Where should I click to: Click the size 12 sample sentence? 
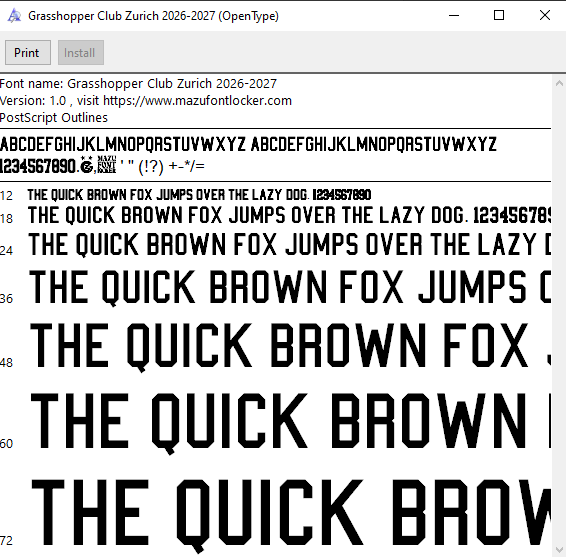tap(199, 195)
